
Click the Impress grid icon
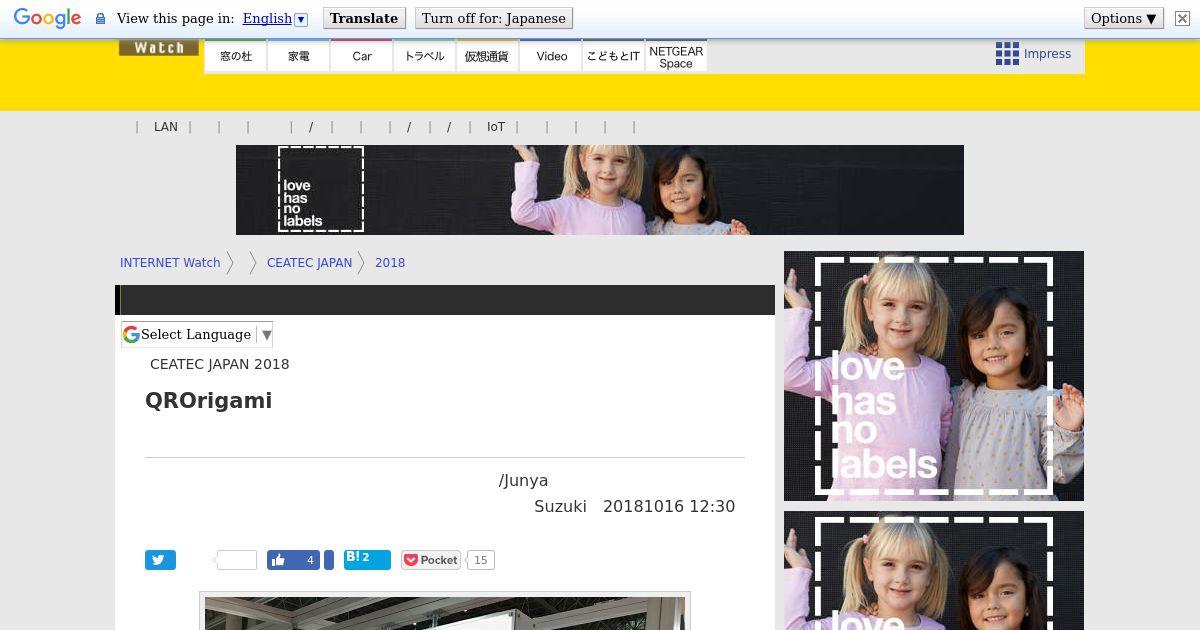click(1007, 54)
